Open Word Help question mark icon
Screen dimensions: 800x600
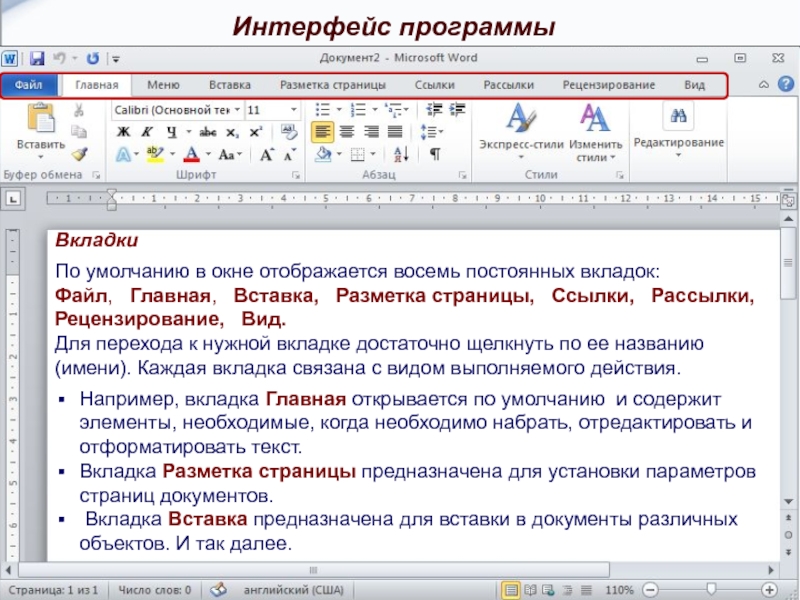[x=784, y=85]
